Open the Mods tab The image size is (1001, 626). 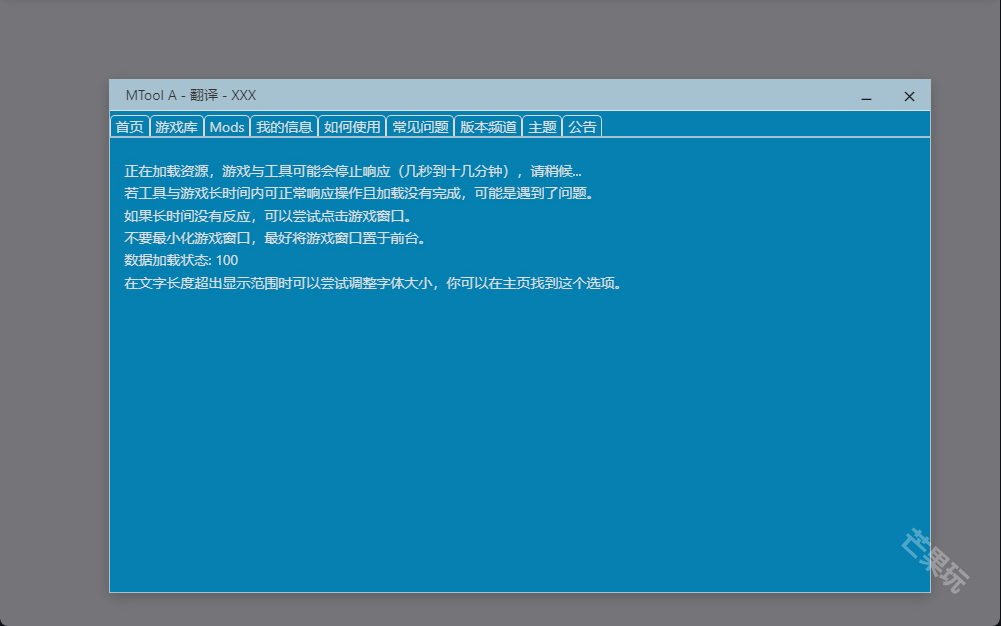click(227, 126)
